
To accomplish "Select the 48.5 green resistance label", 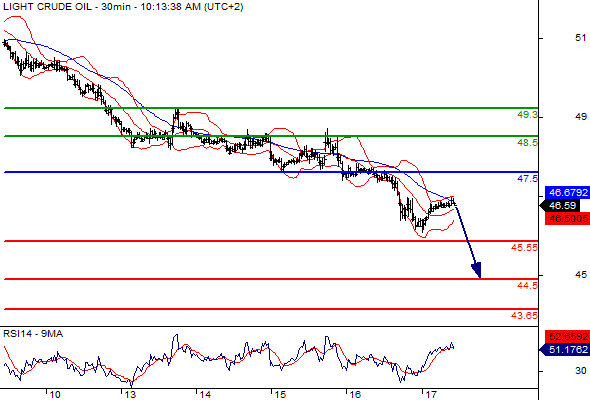I will click(x=527, y=143).
